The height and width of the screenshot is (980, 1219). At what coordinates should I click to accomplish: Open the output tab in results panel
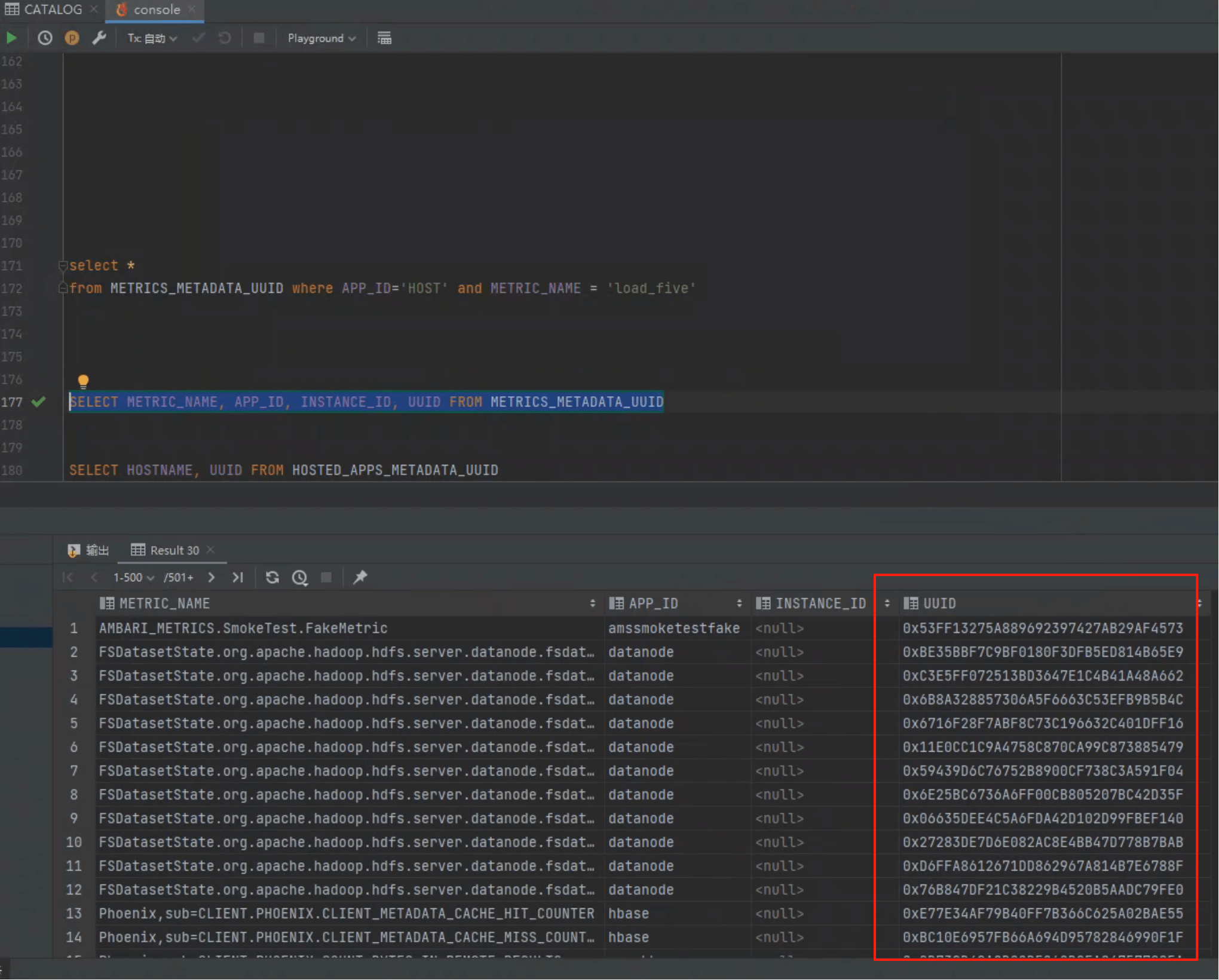point(88,550)
